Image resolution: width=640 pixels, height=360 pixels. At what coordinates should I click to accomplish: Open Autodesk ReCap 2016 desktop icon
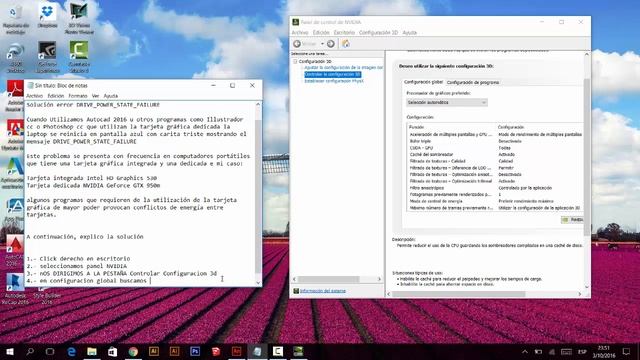pyautogui.click(x=16, y=289)
